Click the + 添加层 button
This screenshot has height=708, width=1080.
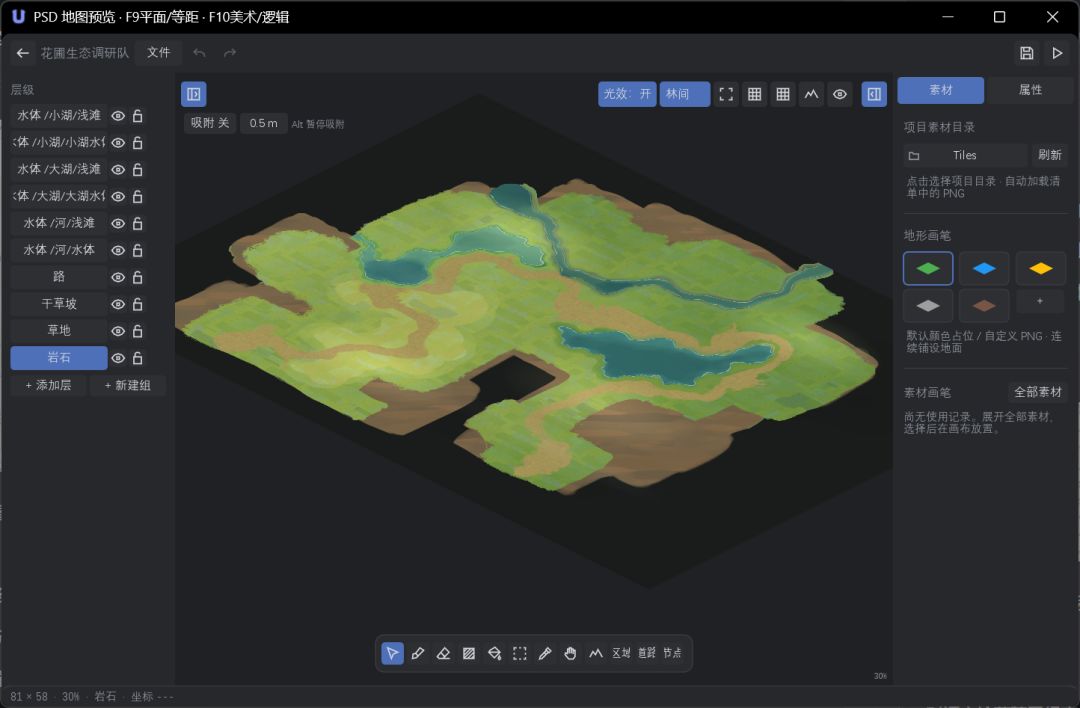pos(48,386)
